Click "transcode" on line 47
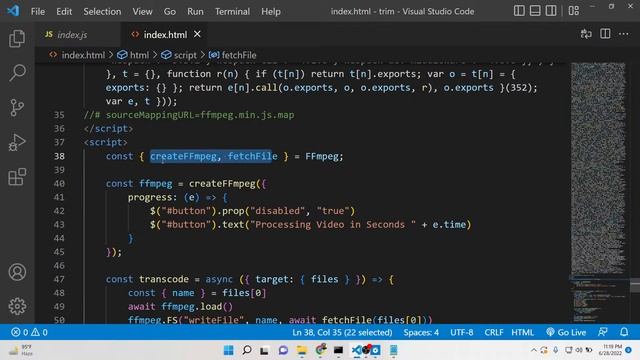The height and width of the screenshot is (360, 640). pyautogui.click(x=164, y=279)
